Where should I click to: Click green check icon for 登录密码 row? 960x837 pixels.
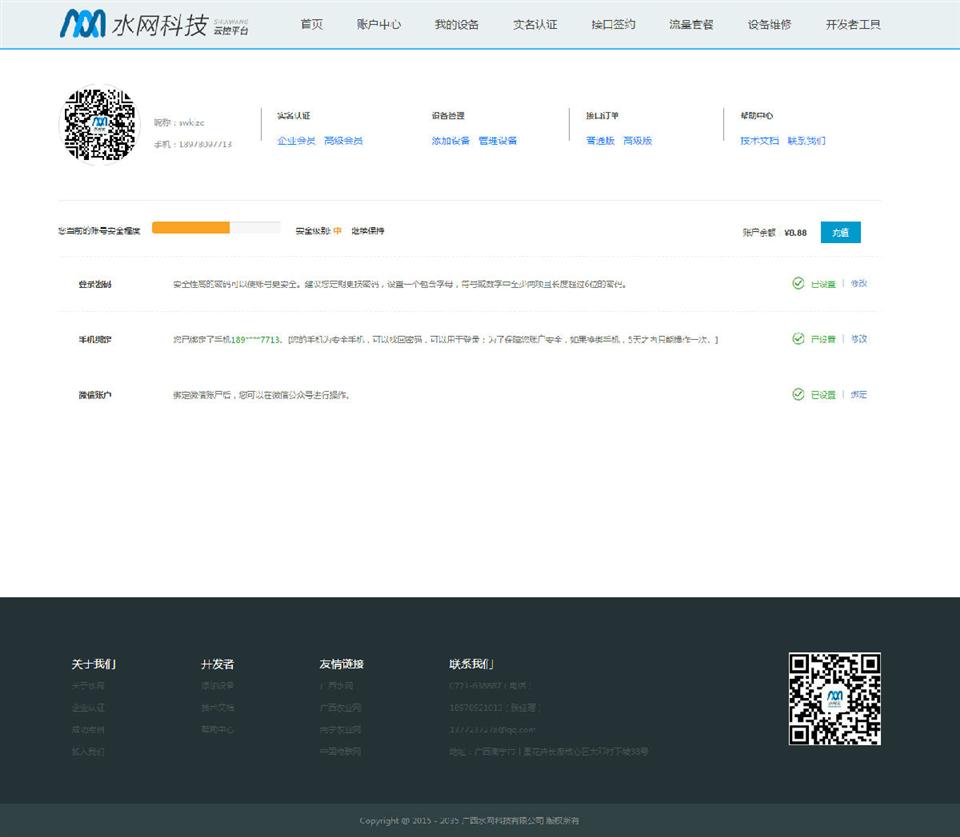click(798, 284)
